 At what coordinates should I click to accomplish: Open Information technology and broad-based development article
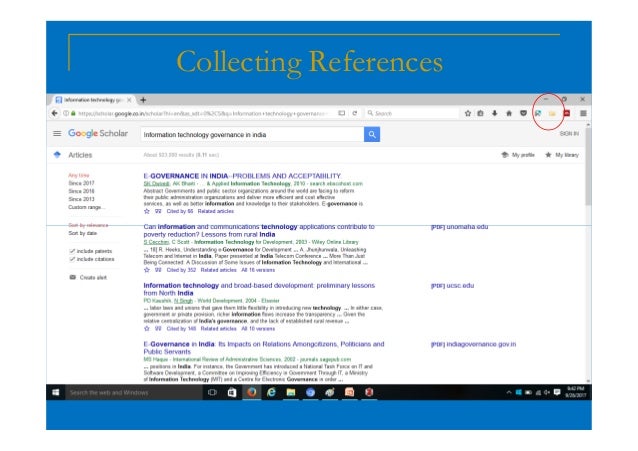259,289
